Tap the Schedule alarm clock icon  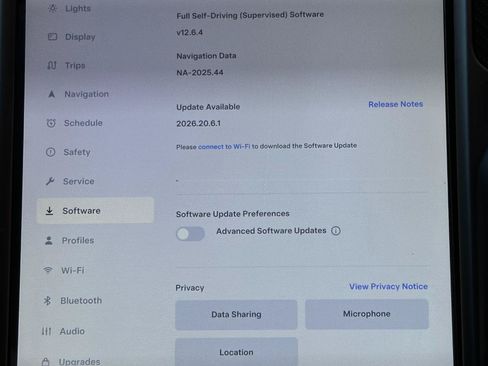point(51,123)
